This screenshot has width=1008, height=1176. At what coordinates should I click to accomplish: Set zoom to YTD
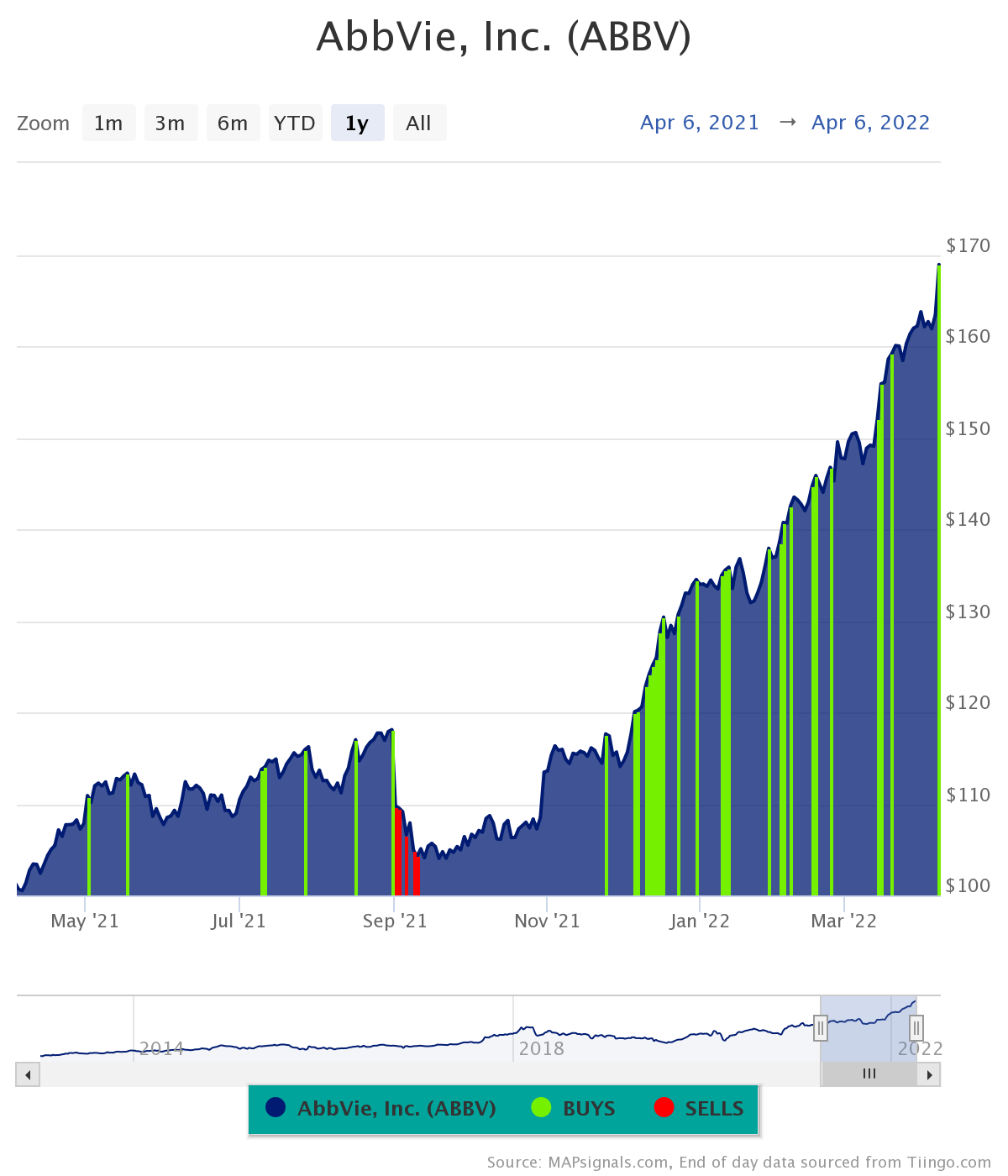point(295,123)
